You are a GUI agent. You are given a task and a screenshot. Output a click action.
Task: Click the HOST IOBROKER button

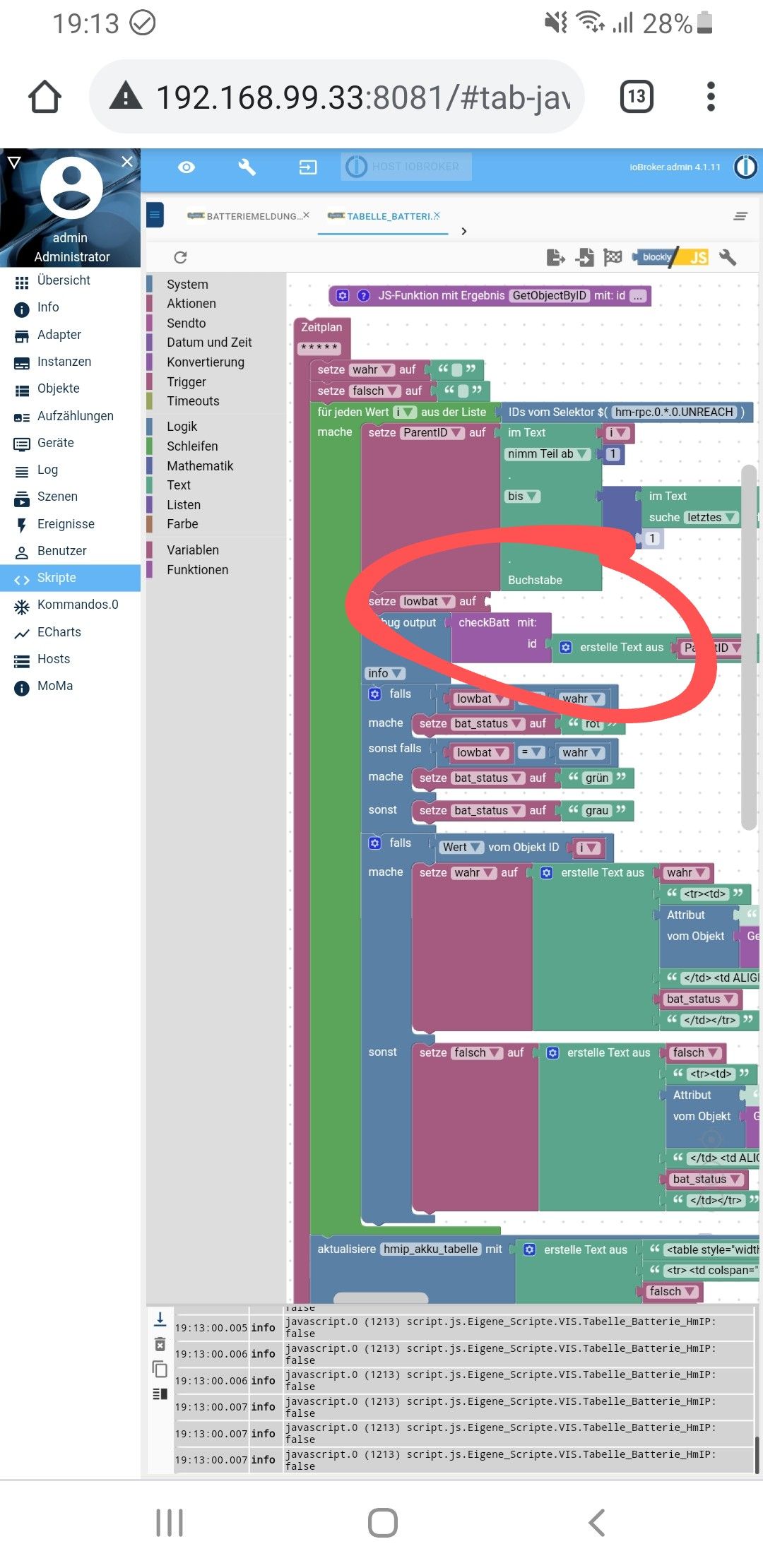(x=406, y=167)
